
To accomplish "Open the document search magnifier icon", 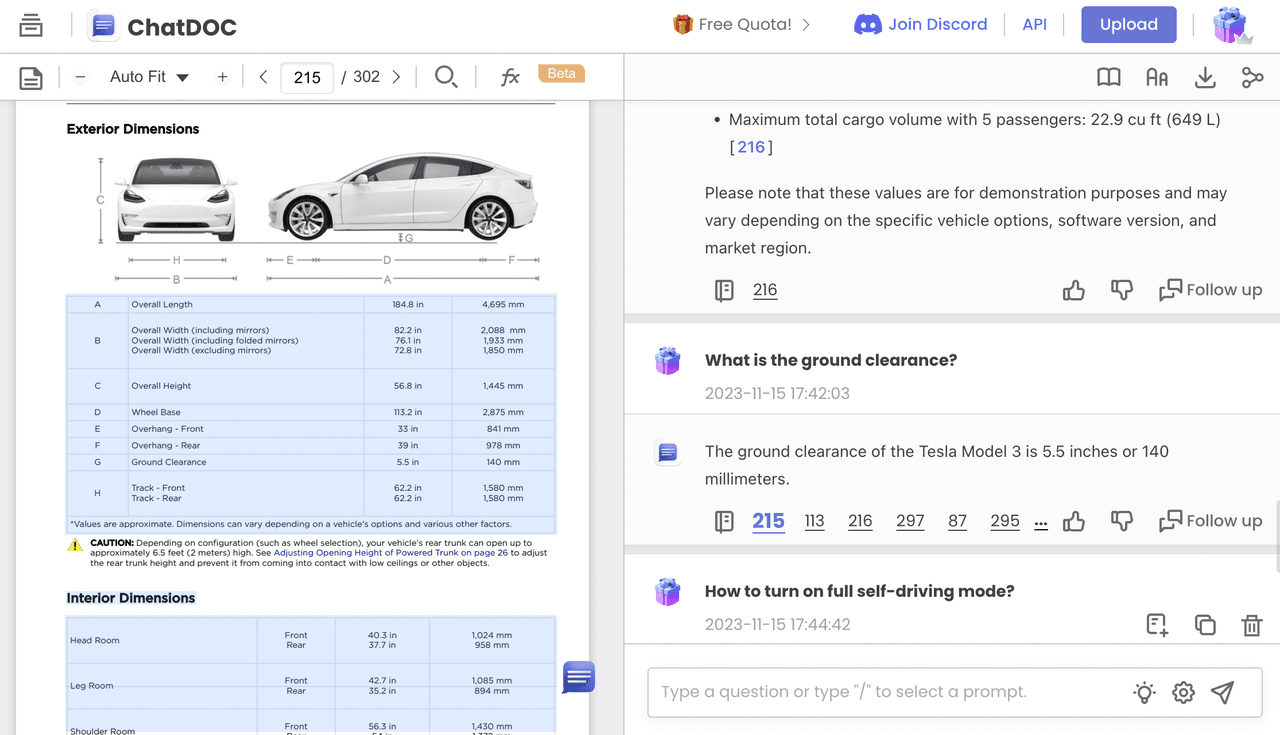I will (x=446, y=77).
